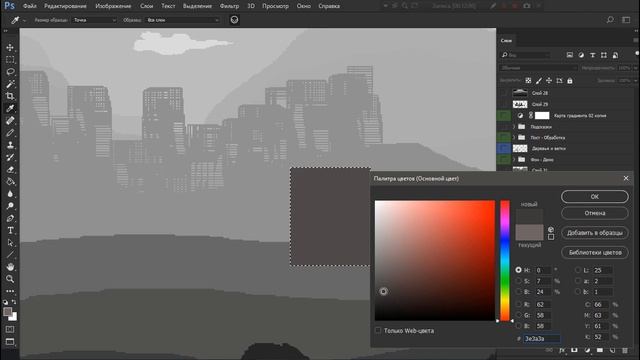Image resolution: width=640 pixels, height=360 pixels.
Task: Toggle visibility of Карта градиента layer
Action: [504, 116]
